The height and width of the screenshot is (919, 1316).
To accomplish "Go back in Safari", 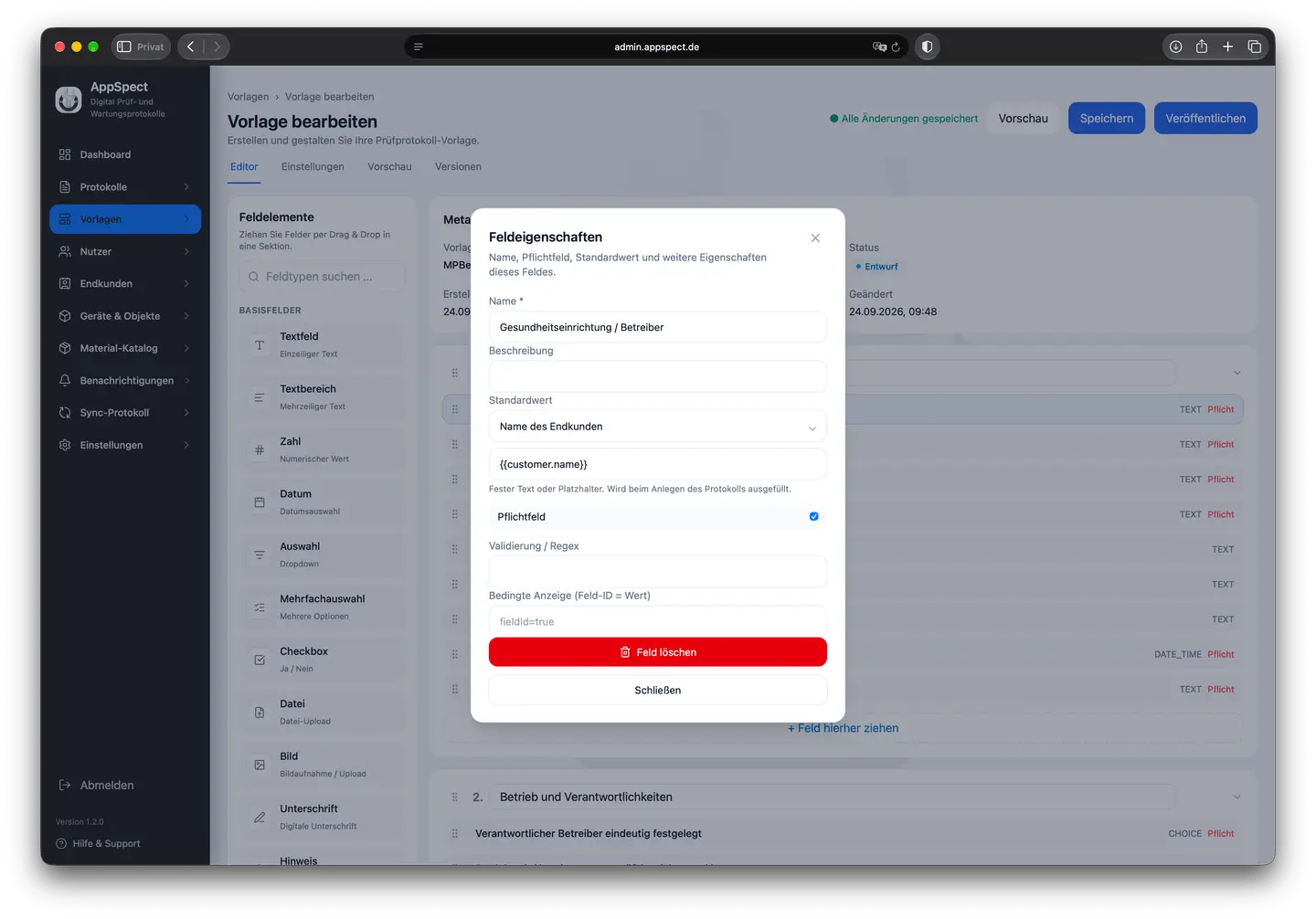I will (190, 47).
